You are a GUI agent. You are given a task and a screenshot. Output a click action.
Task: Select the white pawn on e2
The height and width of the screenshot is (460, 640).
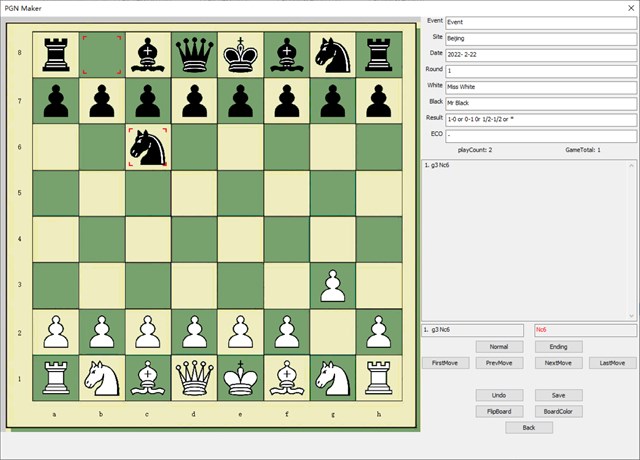(240, 332)
